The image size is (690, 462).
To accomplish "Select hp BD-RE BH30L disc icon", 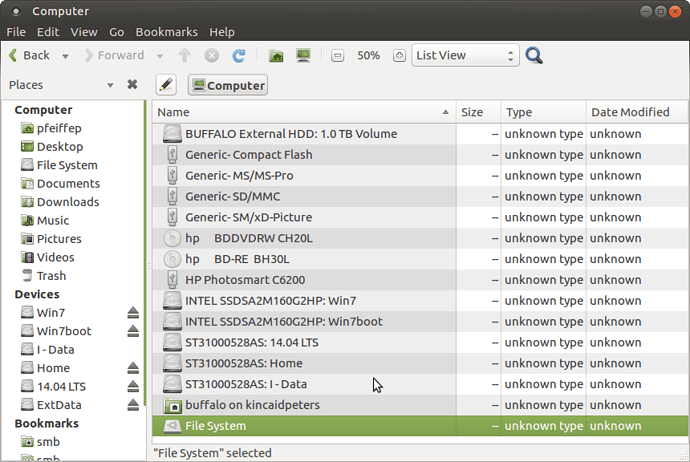I will (x=172, y=259).
